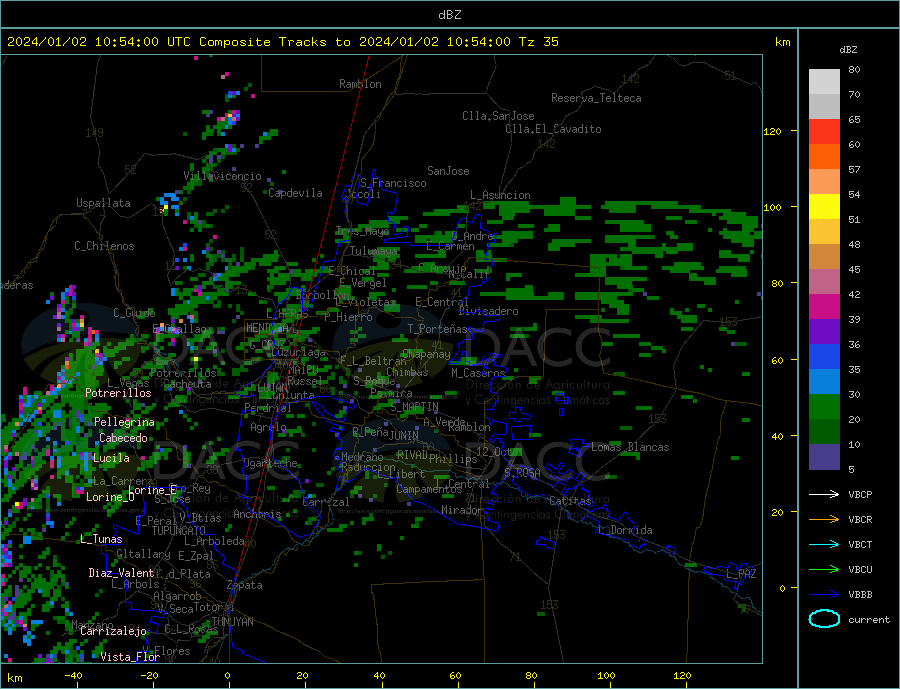The height and width of the screenshot is (689, 900).
Task: Click the 'Lomas_Blancas' map label
Action: pyautogui.click(x=630, y=447)
